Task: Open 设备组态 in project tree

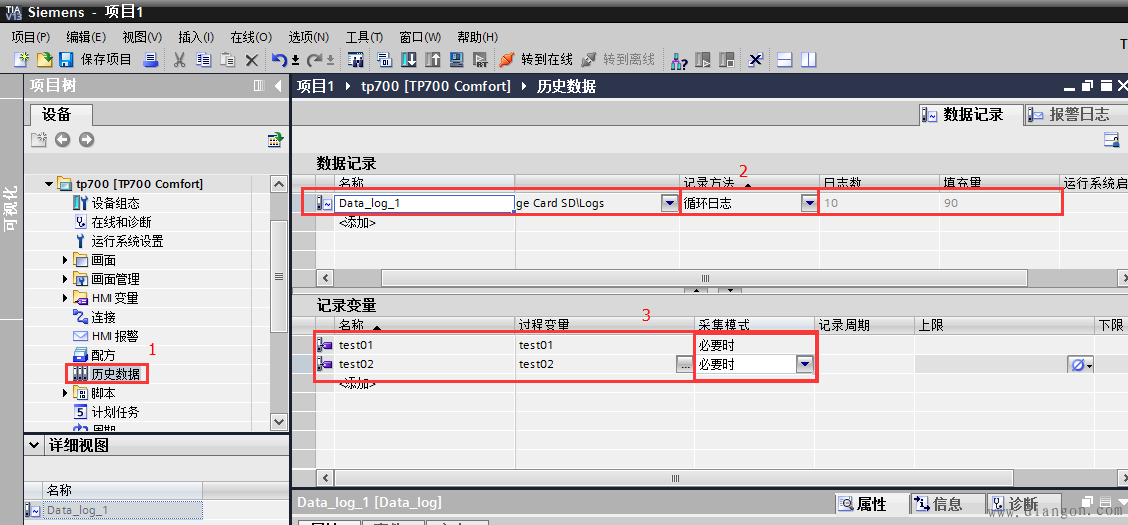Action: 115,204
